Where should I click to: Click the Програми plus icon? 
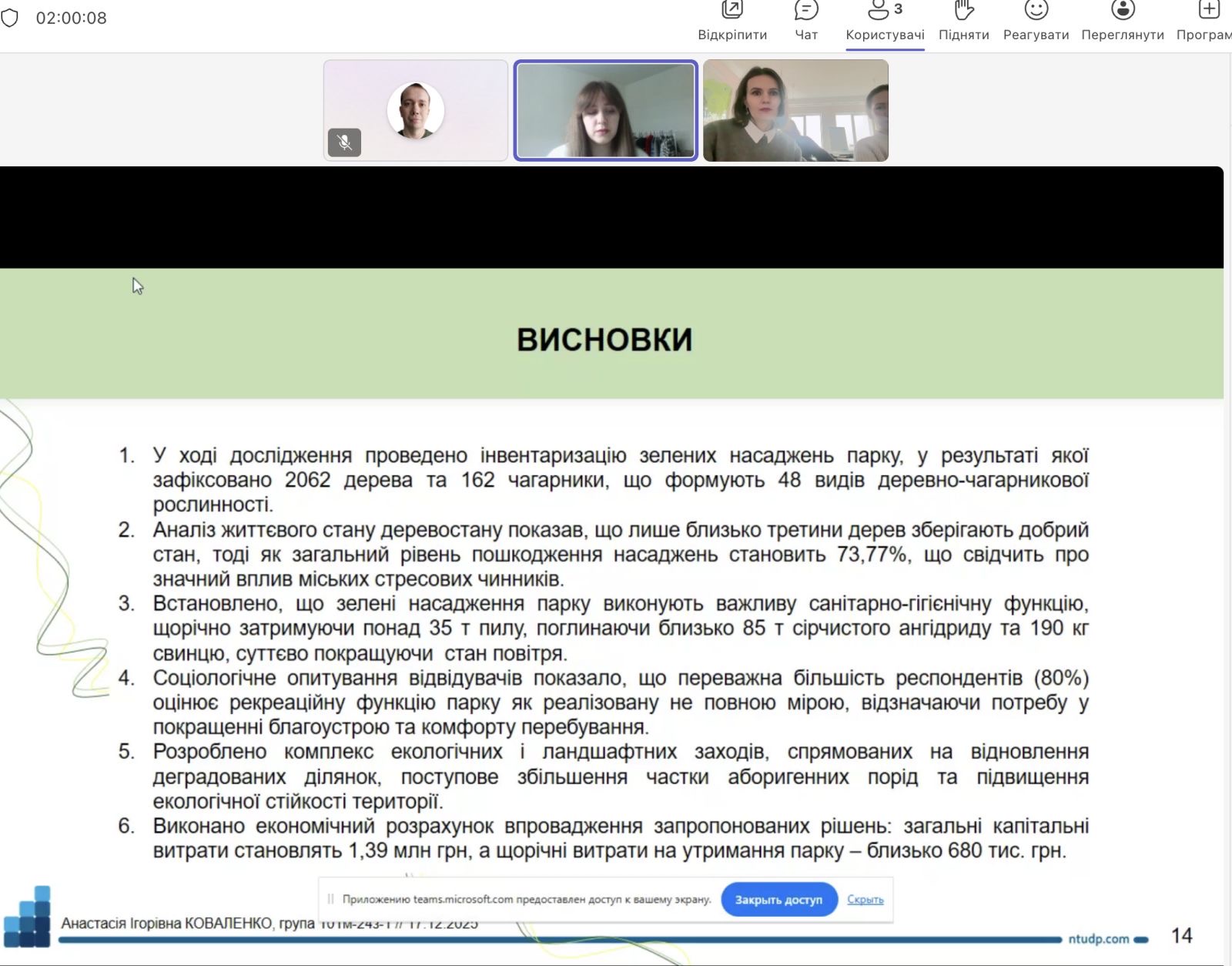pyautogui.click(x=1209, y=11)
